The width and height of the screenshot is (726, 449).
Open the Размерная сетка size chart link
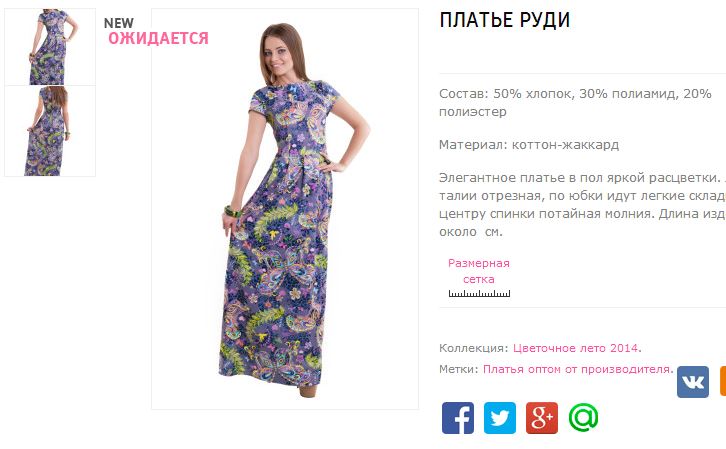click(x=479, y=271)
